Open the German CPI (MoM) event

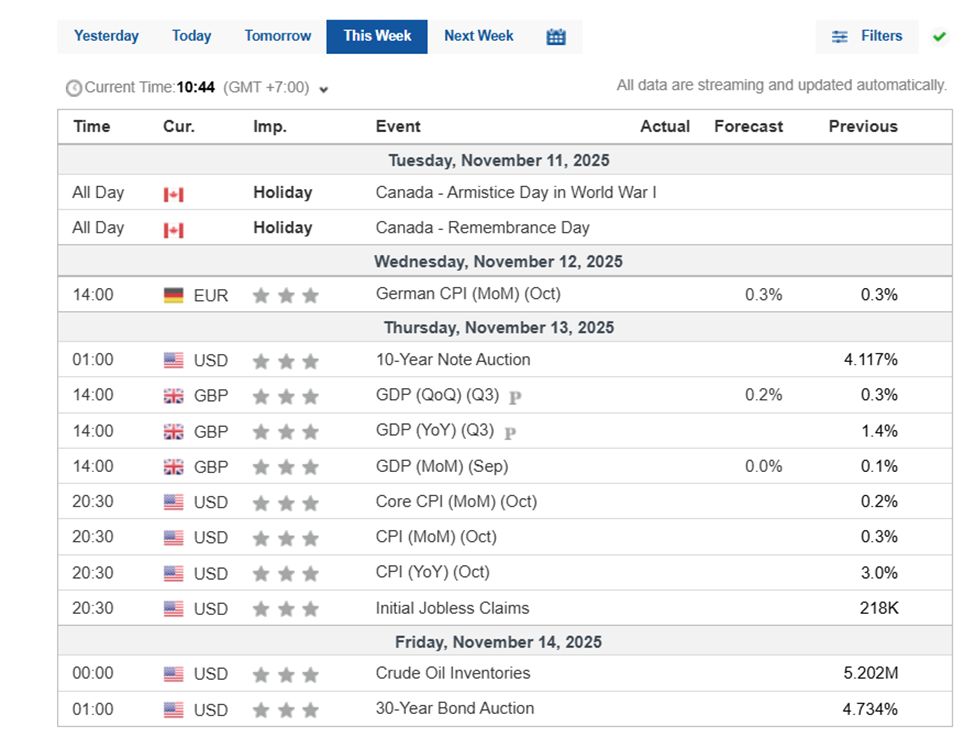point(468,294)
